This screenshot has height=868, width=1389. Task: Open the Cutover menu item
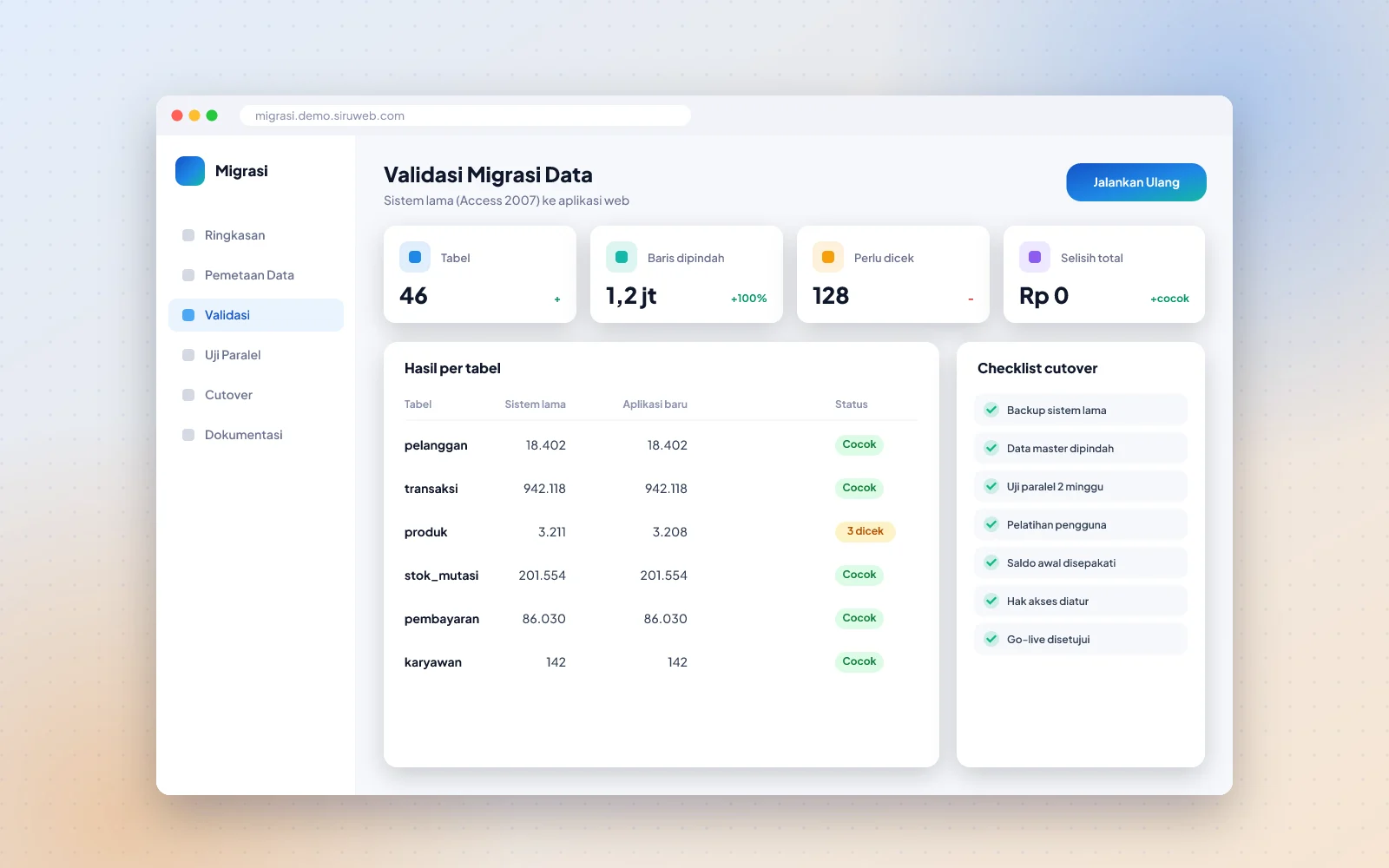pyautogui.click(x=256, y=395)
